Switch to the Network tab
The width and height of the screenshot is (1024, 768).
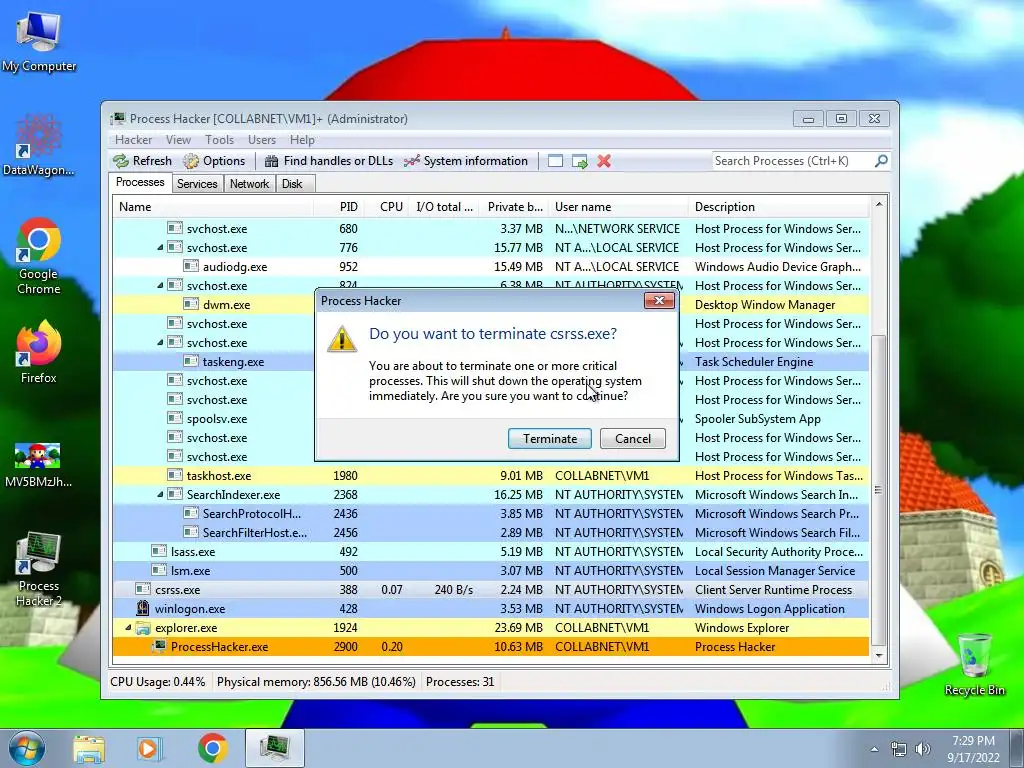(249, 184)
